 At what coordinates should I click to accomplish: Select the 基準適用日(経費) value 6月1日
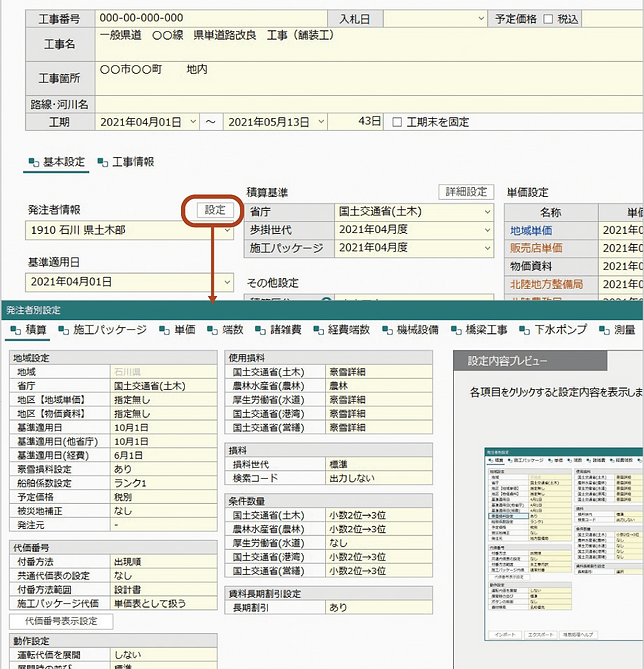[163, 456]
